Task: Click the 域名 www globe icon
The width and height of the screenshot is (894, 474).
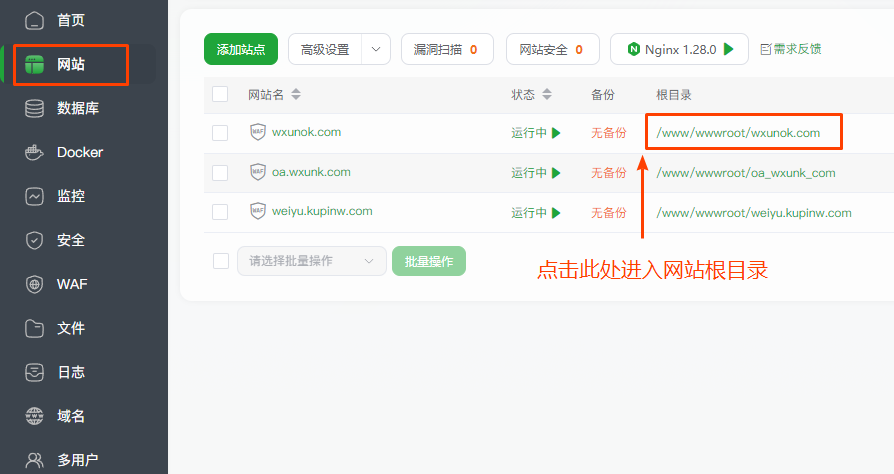Action: click(34, 416)
